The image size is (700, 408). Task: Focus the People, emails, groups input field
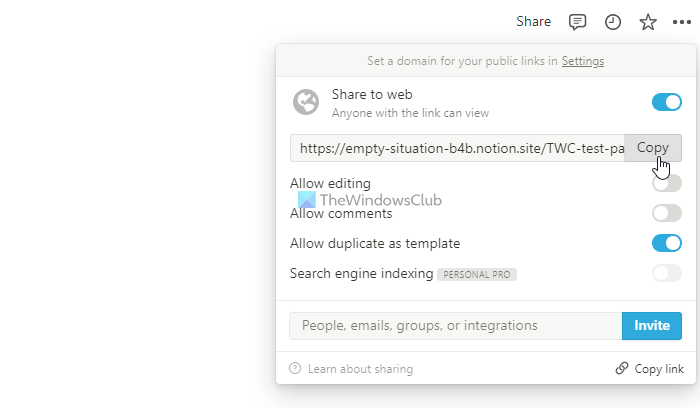point(455,325)
